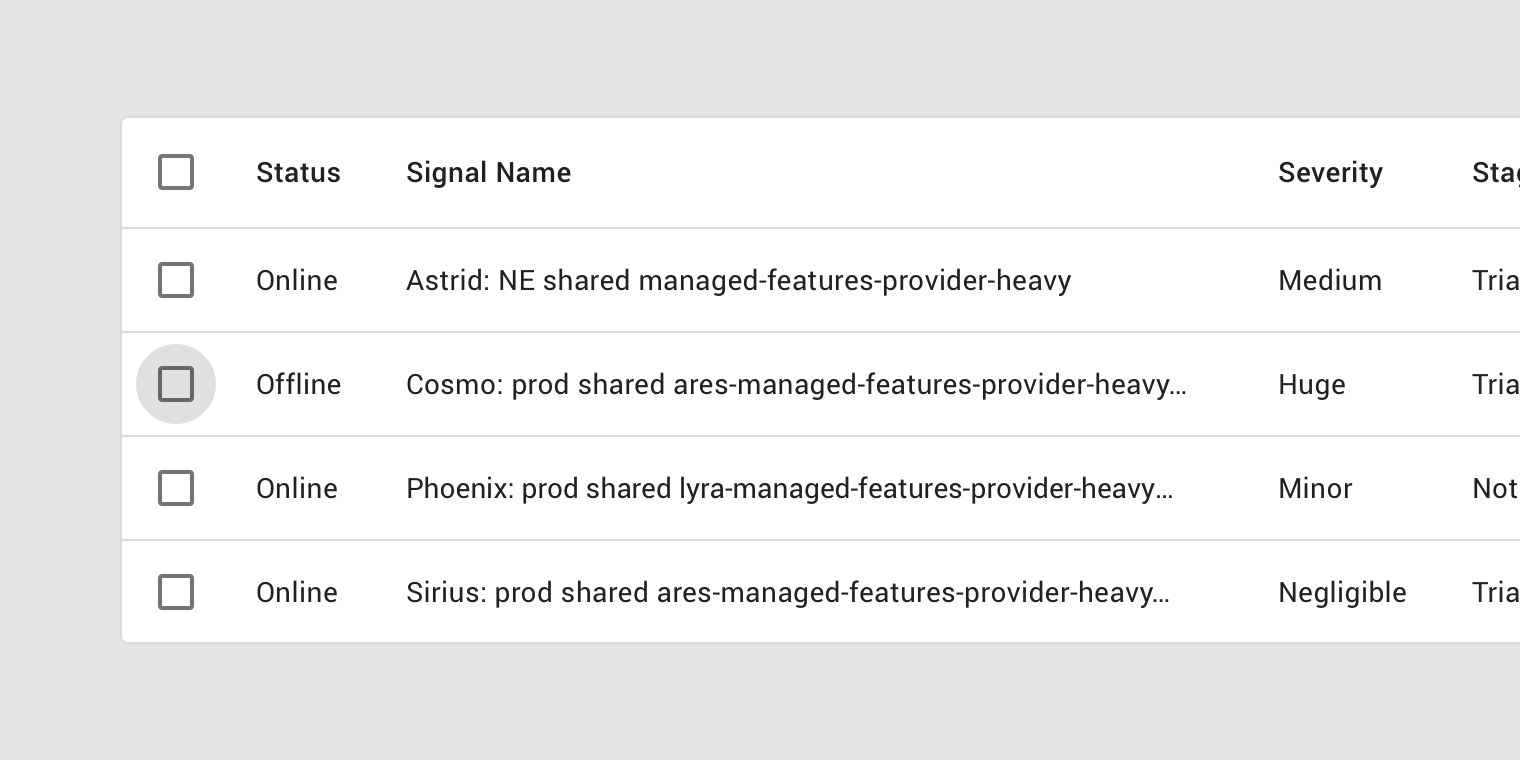The height and width of the screenshot is (760, 1520).
Task: Sort by the Severity column header
Action: (1330, 173)
